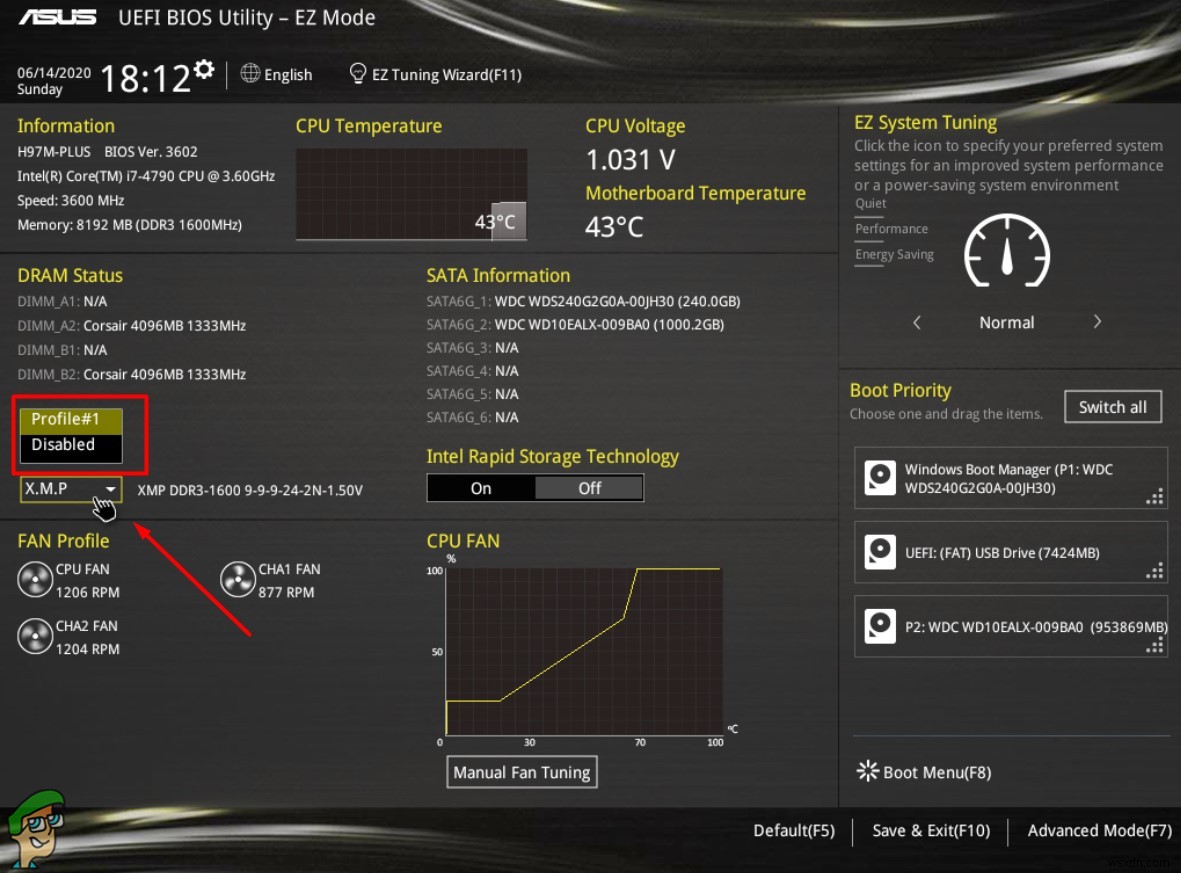
Task: Click the left arrow next to Normal tuning
Action: (917, 322)
